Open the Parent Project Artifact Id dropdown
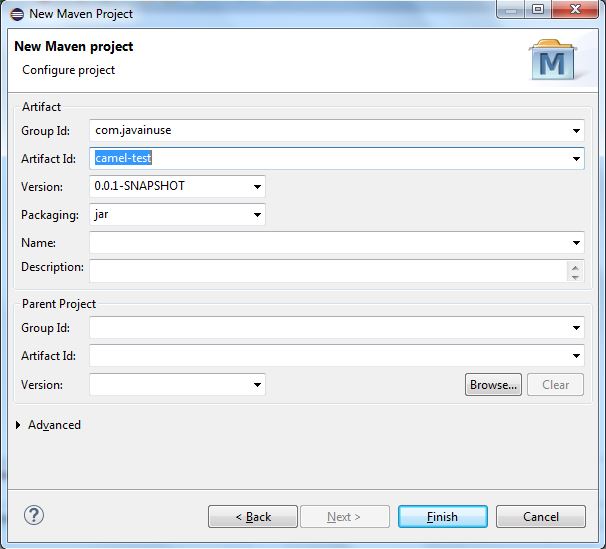Viewport: 606px width, 549px height. click(x=577, y=356)
